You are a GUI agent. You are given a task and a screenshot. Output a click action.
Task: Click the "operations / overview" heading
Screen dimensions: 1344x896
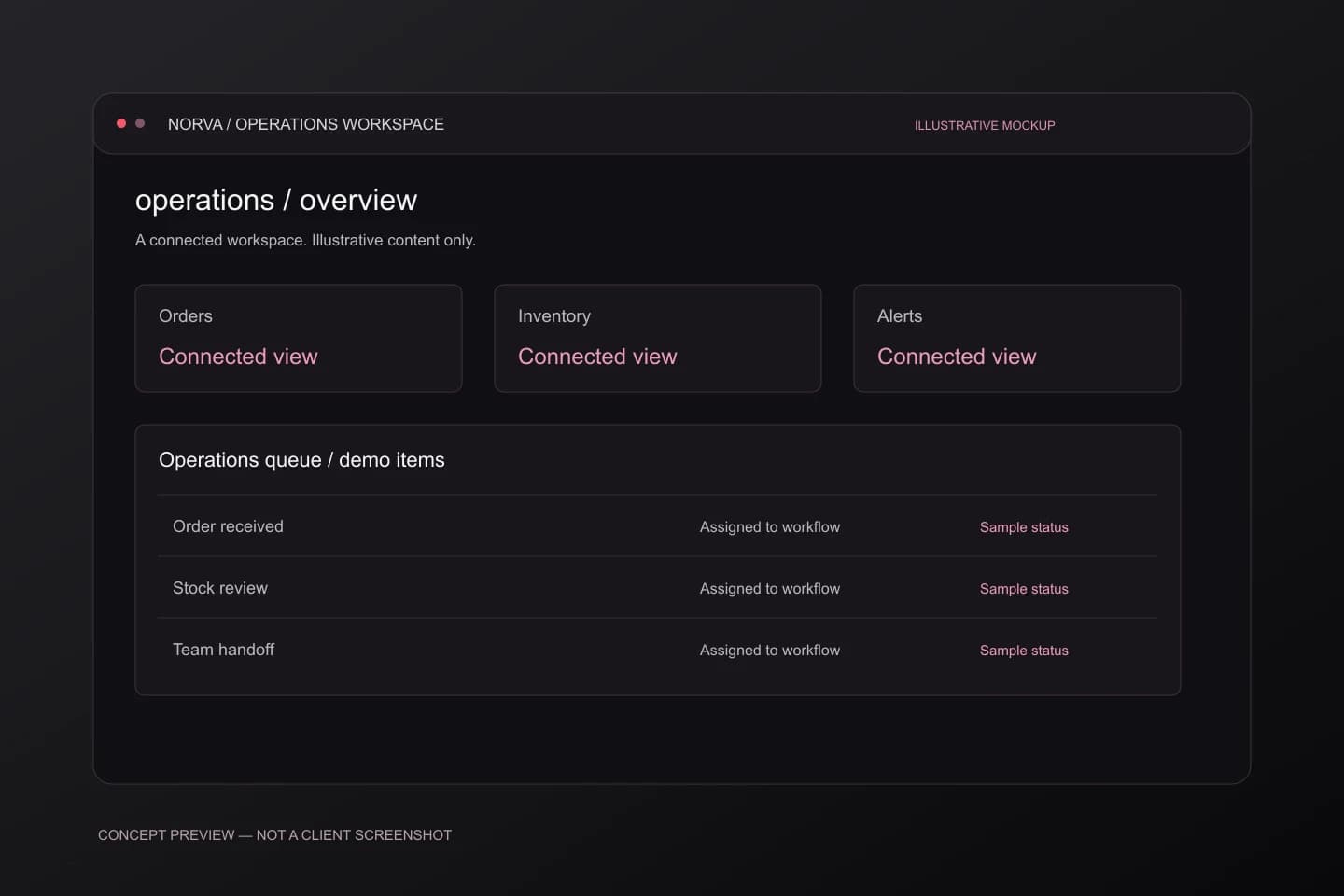click(276, 200)
